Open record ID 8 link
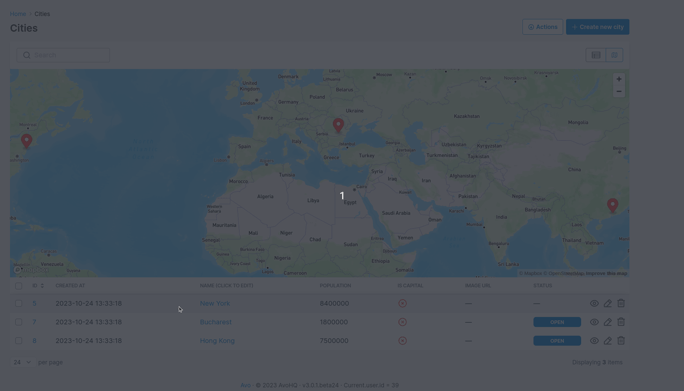This screenshot has height=391, width=684. coord(34,341)
